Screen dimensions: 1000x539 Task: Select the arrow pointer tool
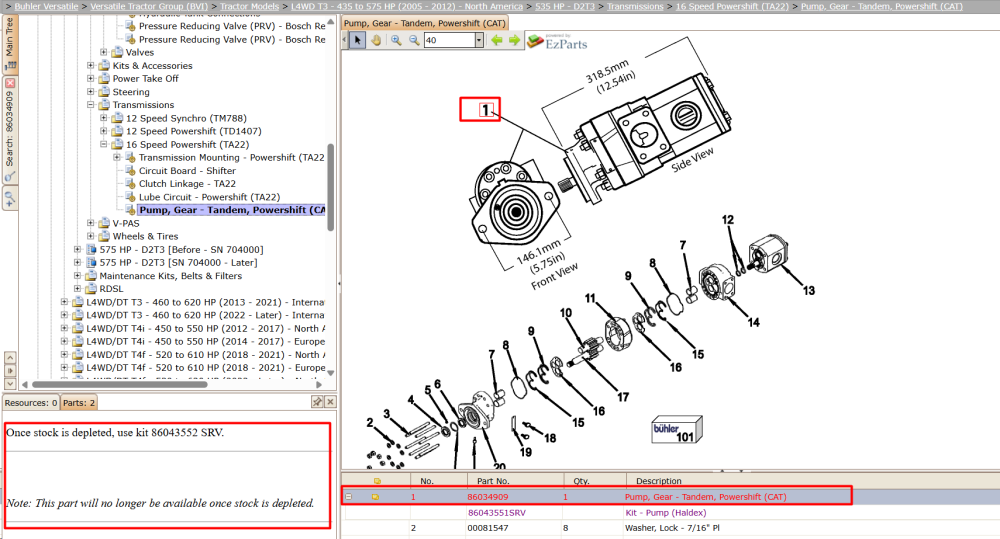tap(358, 40)
